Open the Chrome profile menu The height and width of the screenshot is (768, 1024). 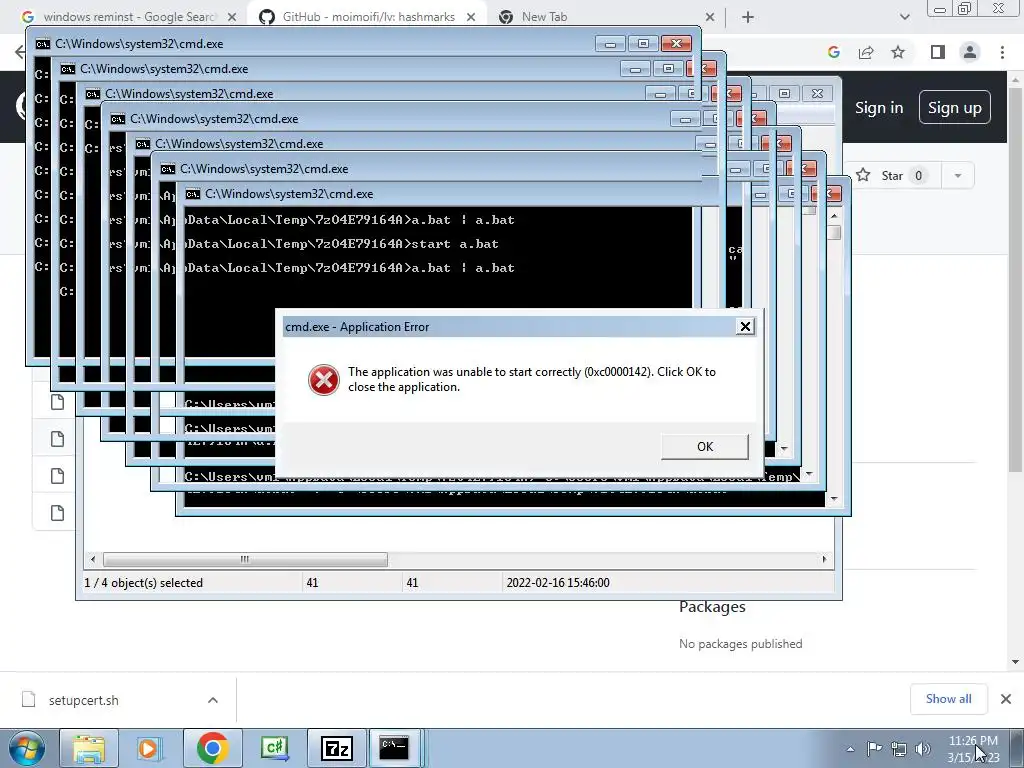point(970,52)
